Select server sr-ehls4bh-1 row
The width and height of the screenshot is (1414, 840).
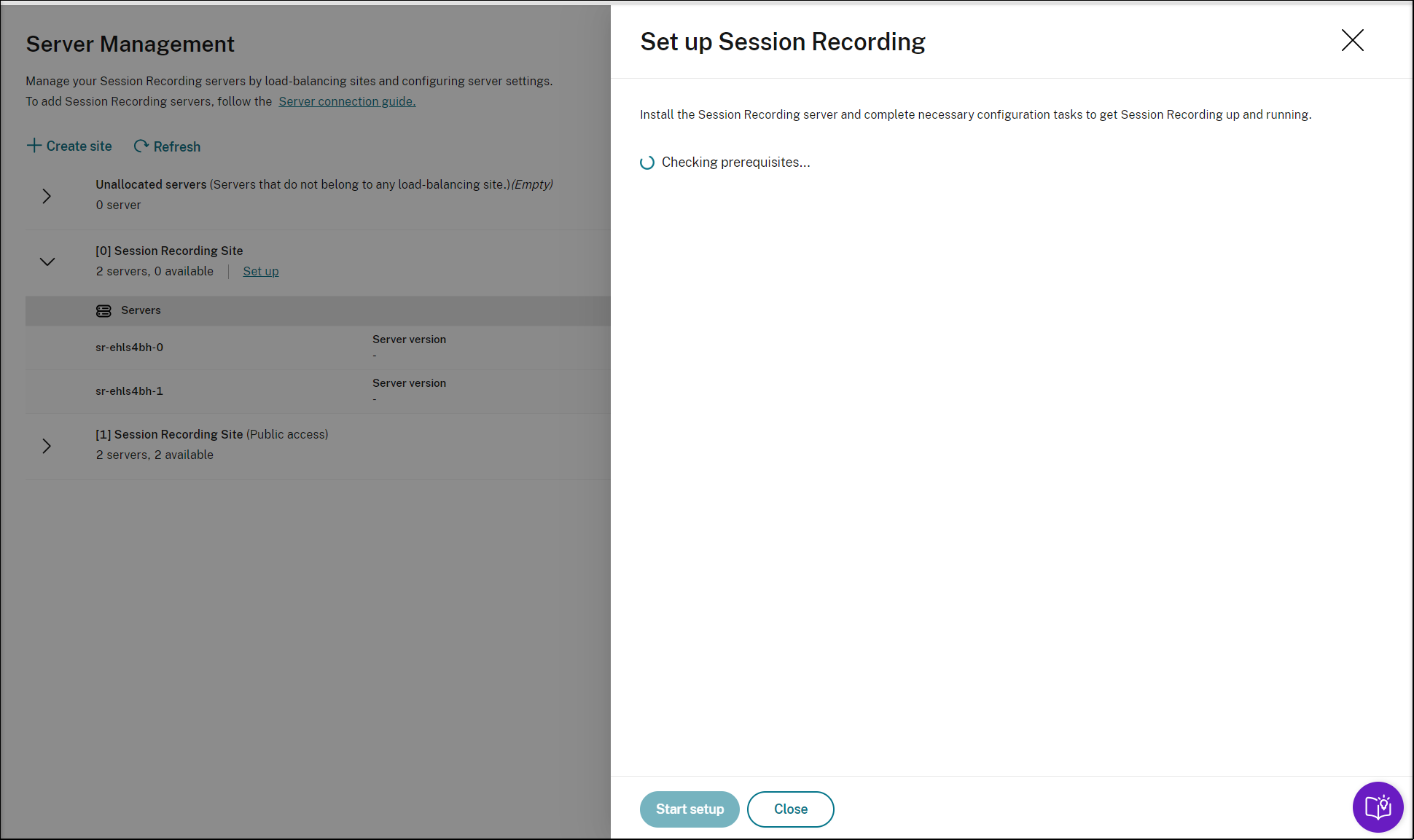point(129,391)
